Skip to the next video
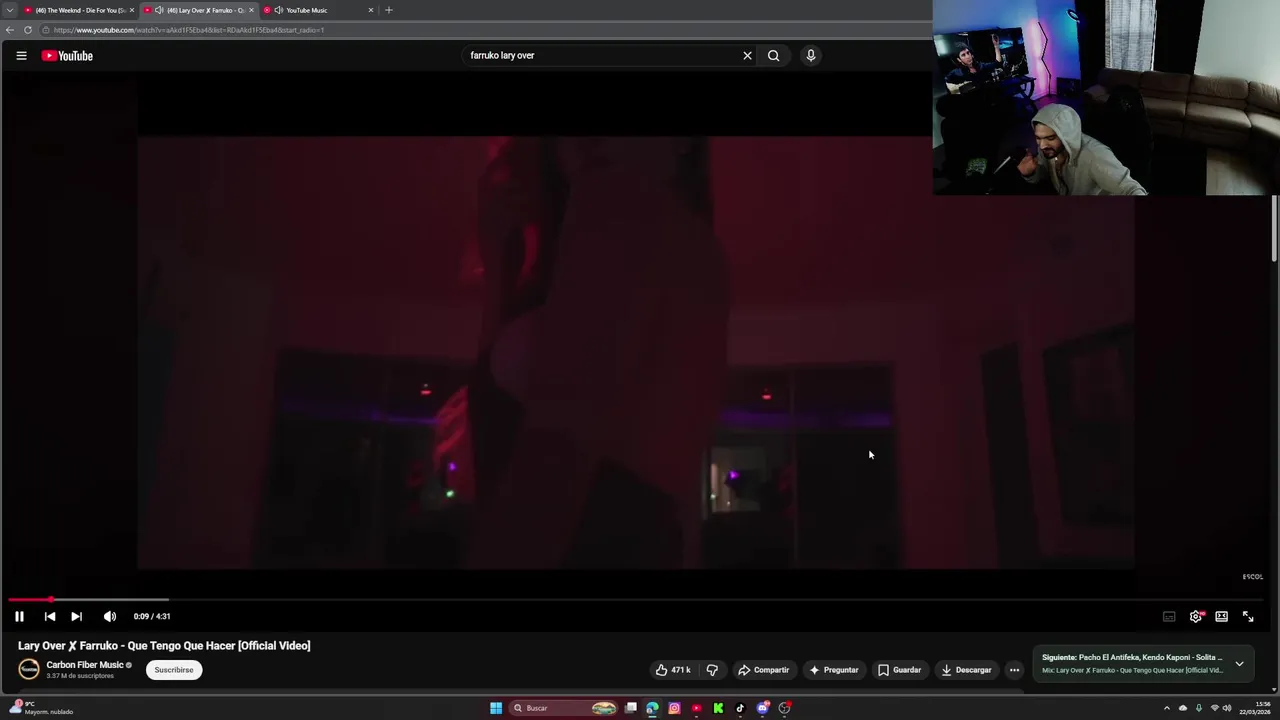Screen dimensions: 1280x720 tap(76, 617)
